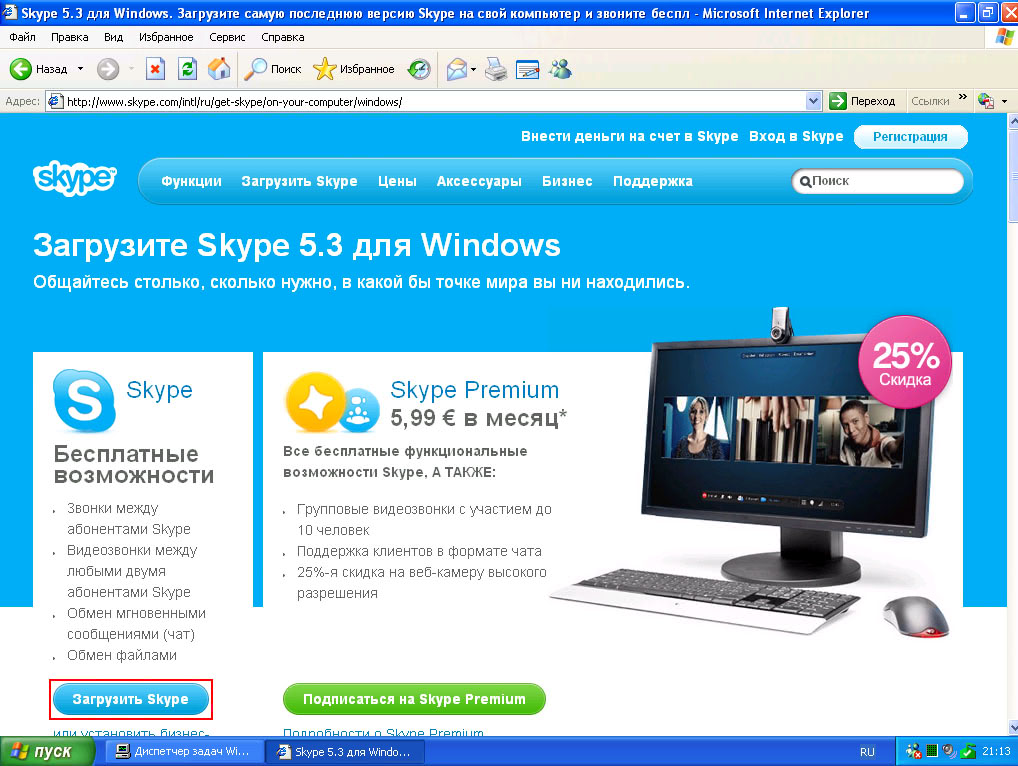Switch to Диспетчер задач taskbar button
Screen dimensions: 1018x766
click(x=183, y=752)
